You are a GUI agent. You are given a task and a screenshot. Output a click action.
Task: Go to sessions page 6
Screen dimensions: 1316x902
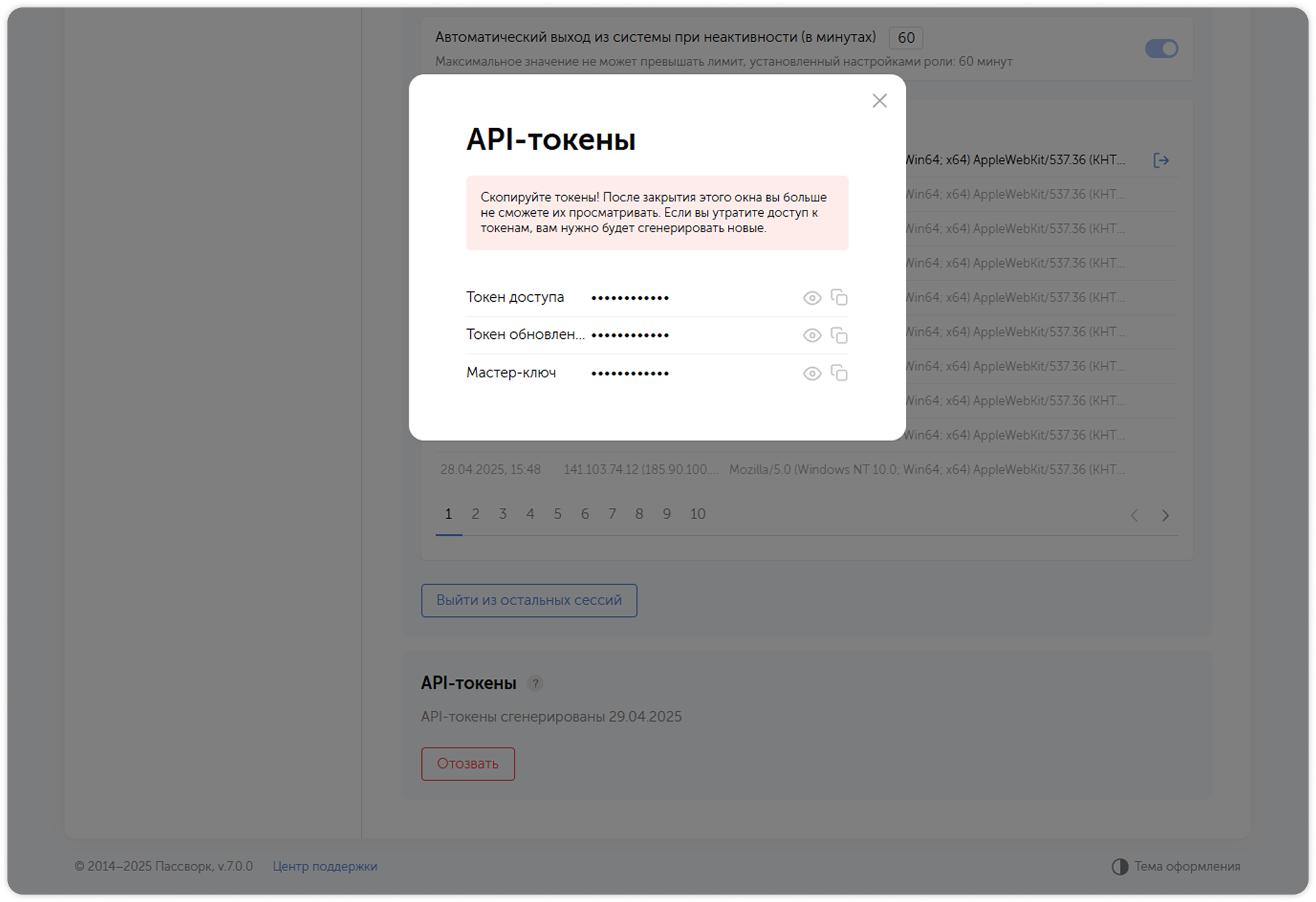[x=584, y=514]
